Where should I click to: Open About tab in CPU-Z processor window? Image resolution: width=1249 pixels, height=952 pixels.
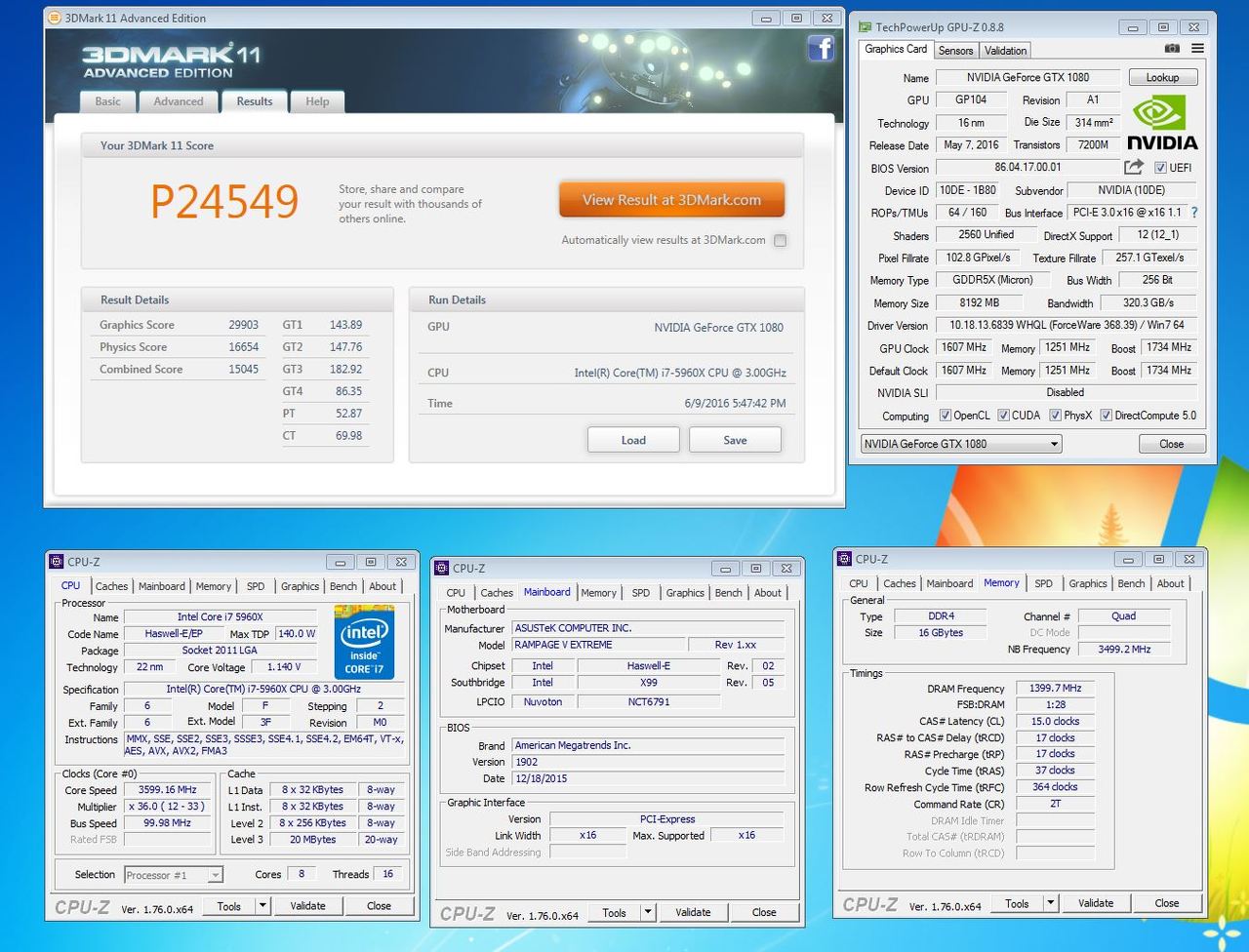[383, 586]
